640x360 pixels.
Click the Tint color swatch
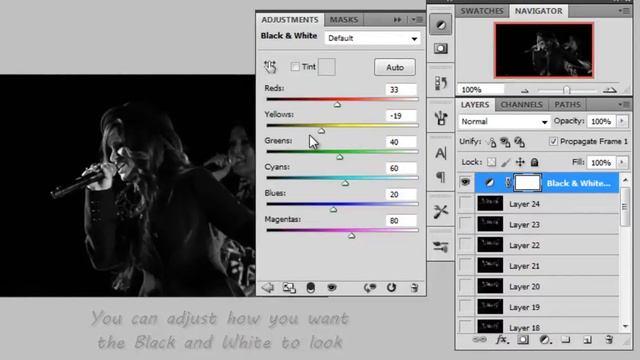pos(327,67)
